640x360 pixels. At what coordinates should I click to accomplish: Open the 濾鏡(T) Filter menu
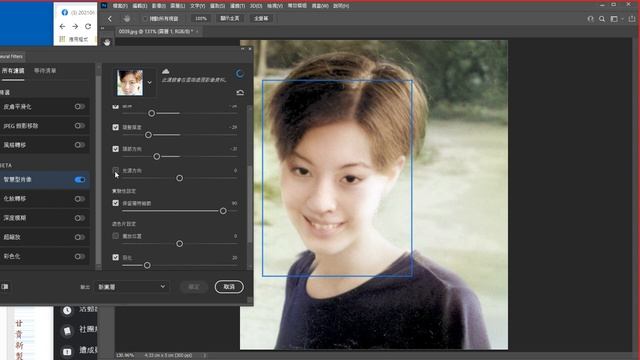[x=238, y=6]
